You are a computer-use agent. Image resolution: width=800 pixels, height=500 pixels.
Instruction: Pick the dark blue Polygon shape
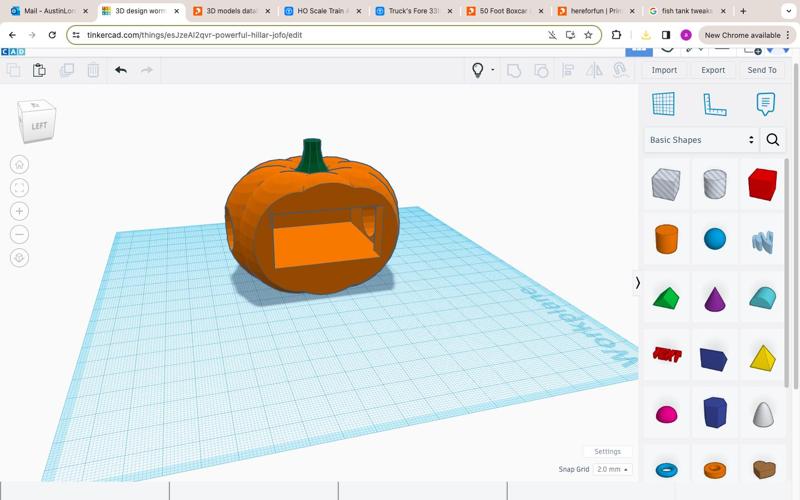pos(714,412)
